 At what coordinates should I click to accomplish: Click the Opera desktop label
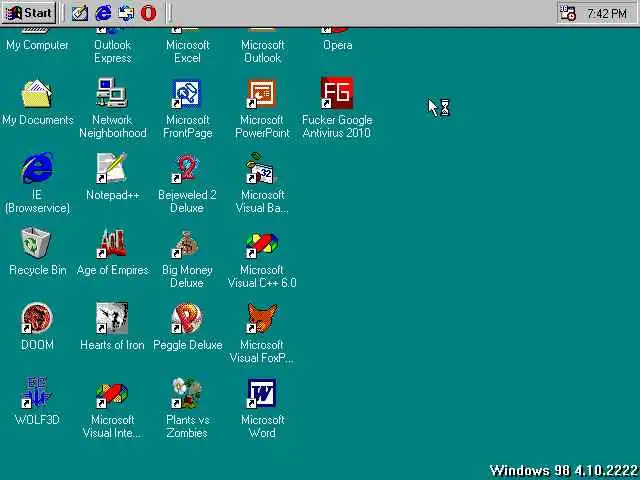point(338,45)
